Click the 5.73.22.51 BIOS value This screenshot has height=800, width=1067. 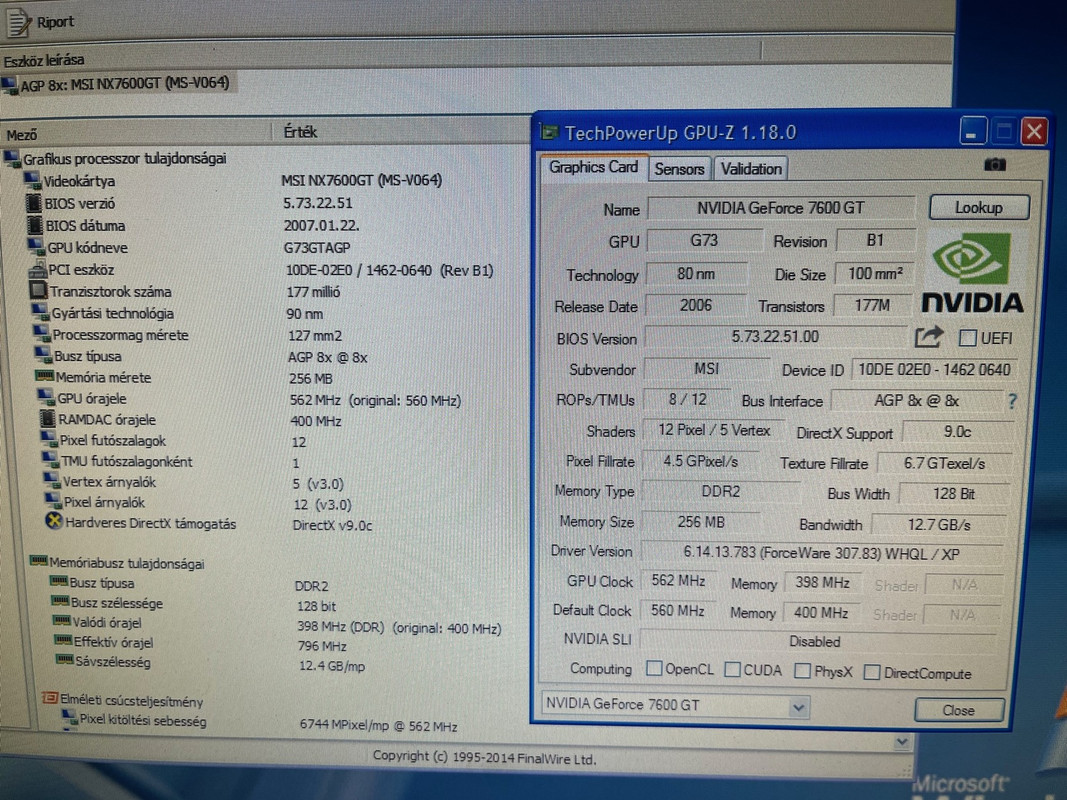click(x=318, y=203)
